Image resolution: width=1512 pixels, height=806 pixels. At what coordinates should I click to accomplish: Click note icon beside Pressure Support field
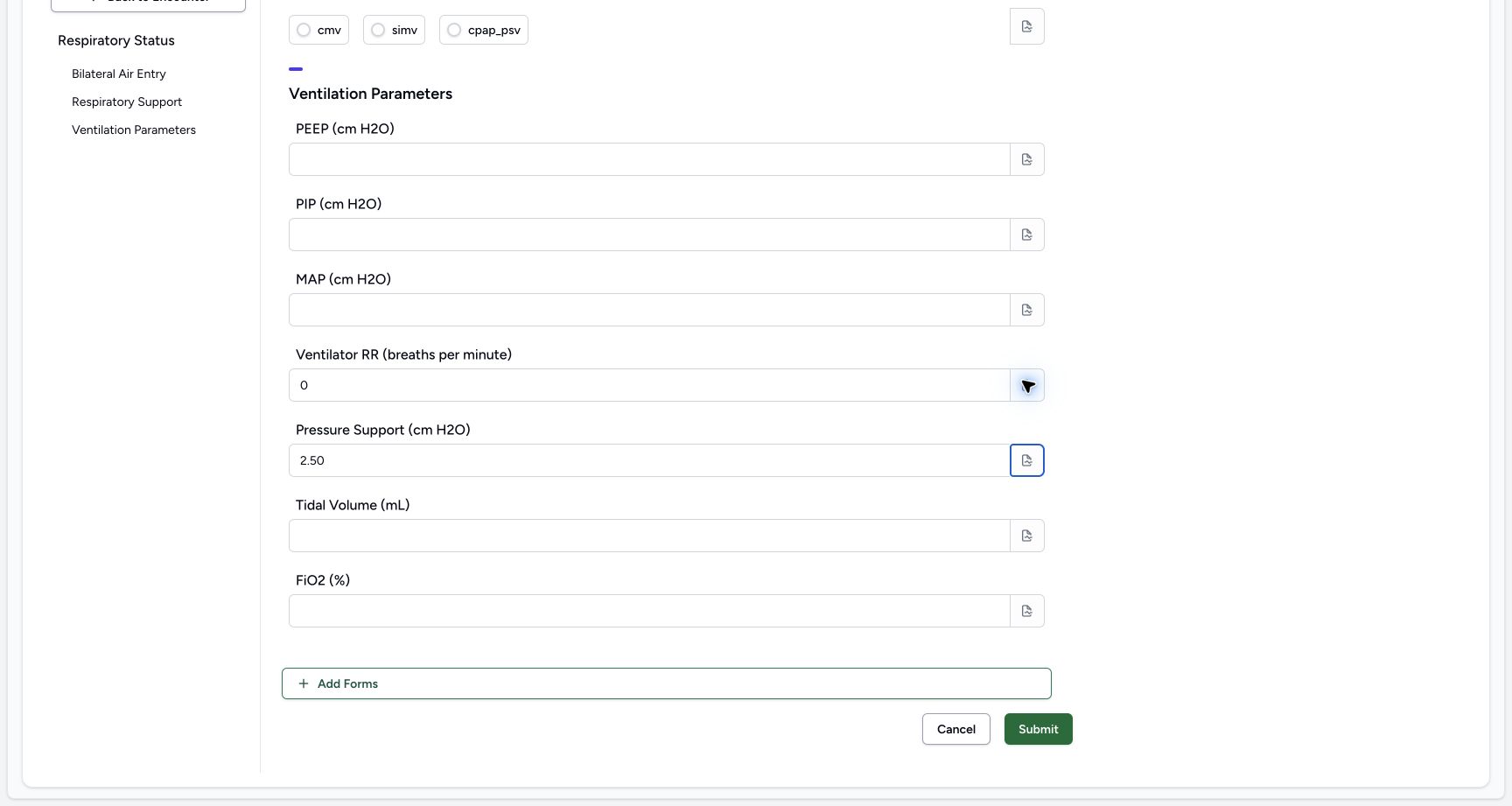1027,460
